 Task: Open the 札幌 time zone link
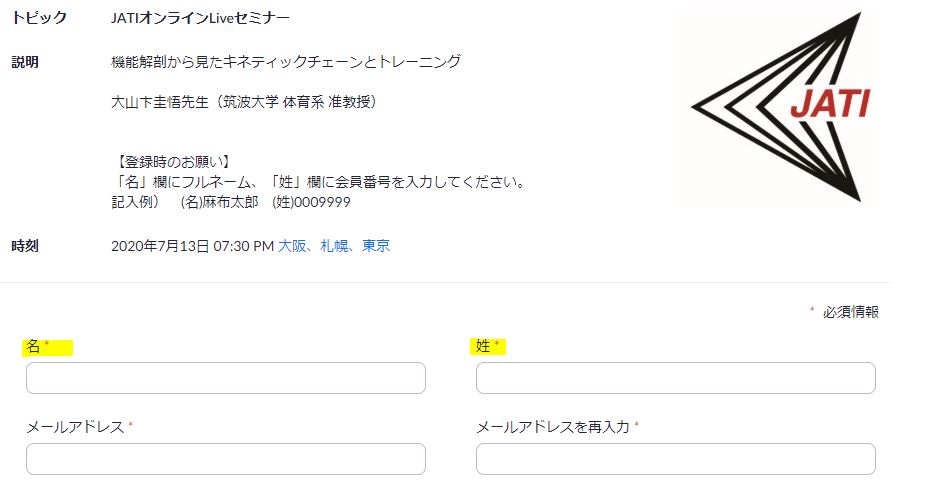pyautogui.click(x=334, y=246)
